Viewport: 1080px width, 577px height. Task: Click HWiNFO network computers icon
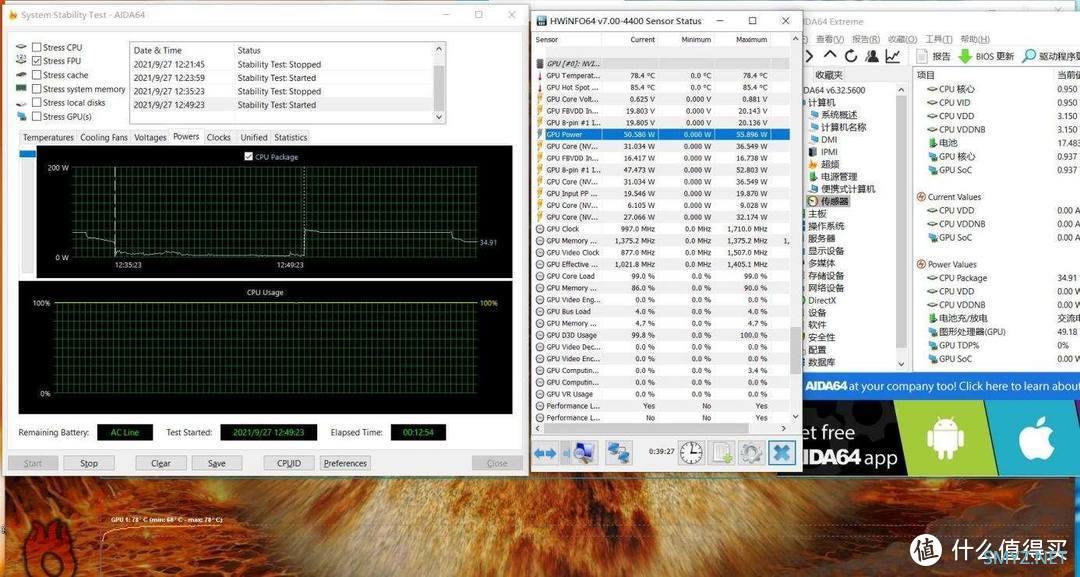619,452
